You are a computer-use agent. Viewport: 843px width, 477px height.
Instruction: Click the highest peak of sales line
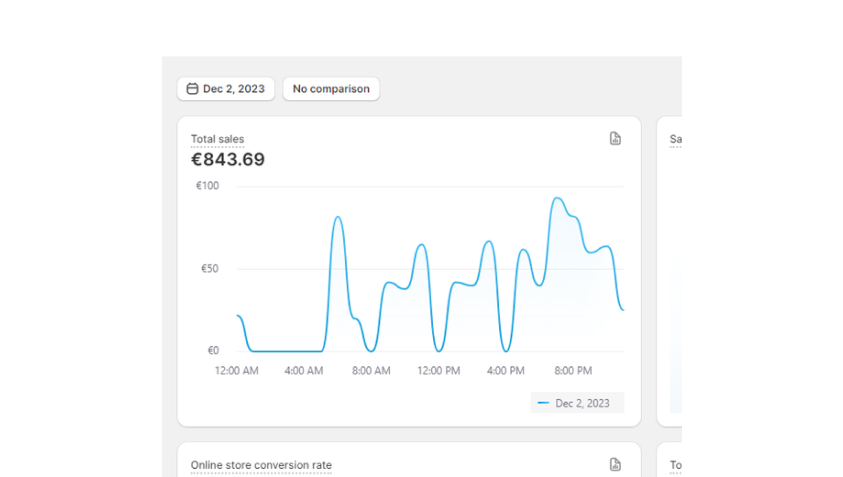coord(557,198)
